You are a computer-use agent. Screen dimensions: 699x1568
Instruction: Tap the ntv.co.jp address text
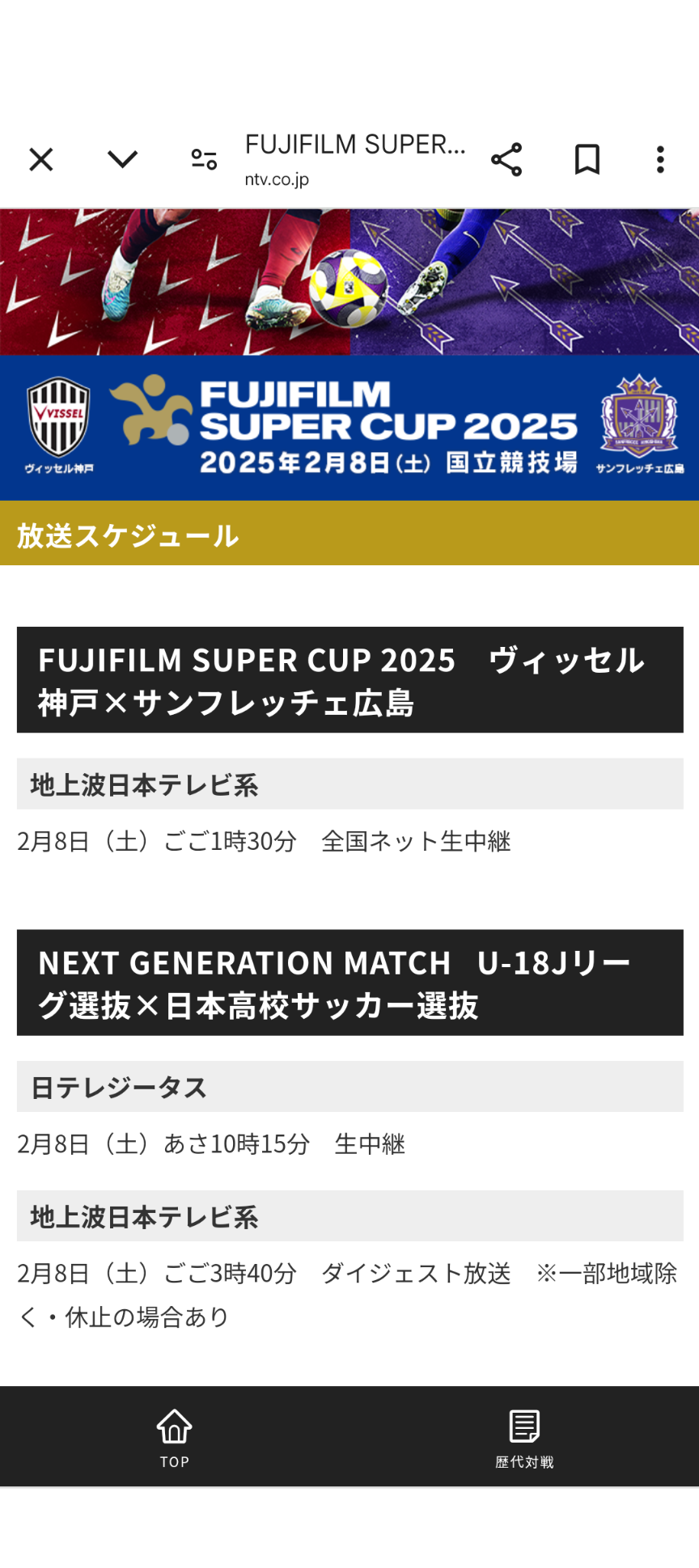click(x=277, y=180)
